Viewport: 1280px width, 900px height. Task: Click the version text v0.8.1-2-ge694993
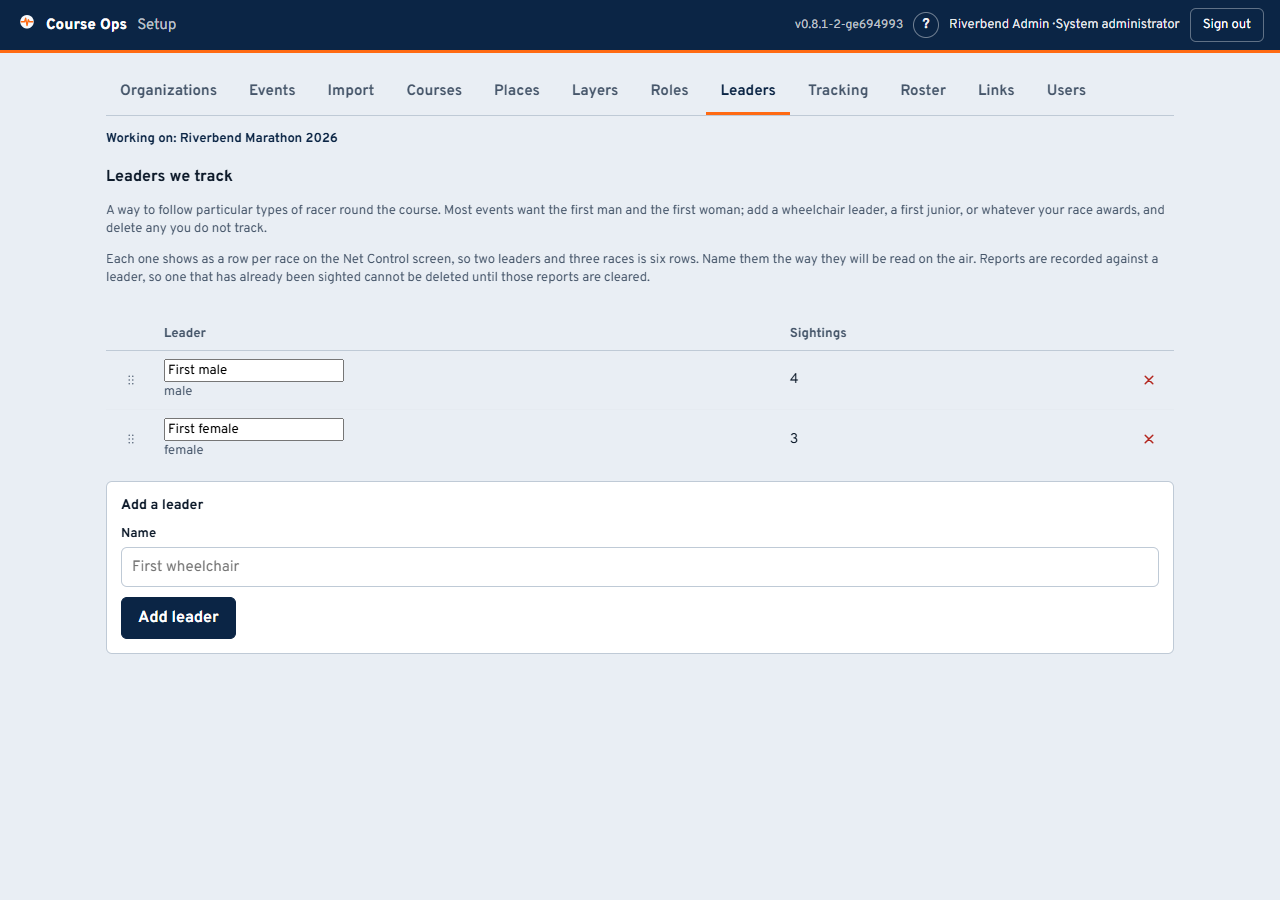pyautogui.click(x=849, y=24)
